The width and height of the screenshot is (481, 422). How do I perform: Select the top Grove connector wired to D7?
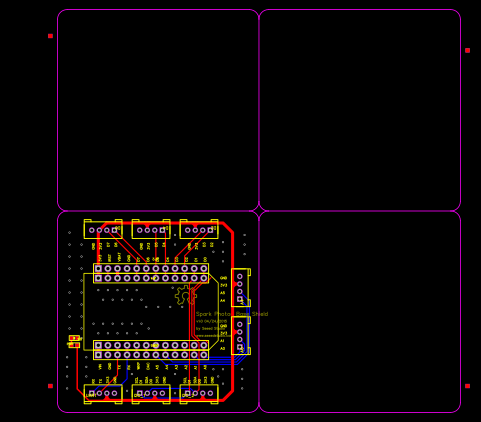(x=103, y=229)
